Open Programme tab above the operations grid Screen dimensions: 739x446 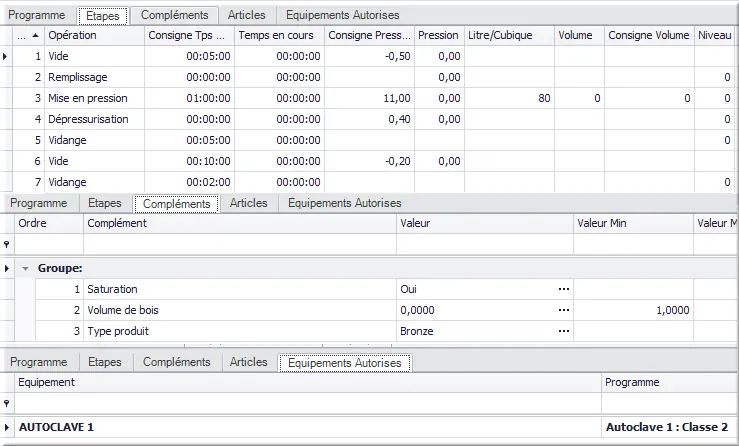pos(37,15)
